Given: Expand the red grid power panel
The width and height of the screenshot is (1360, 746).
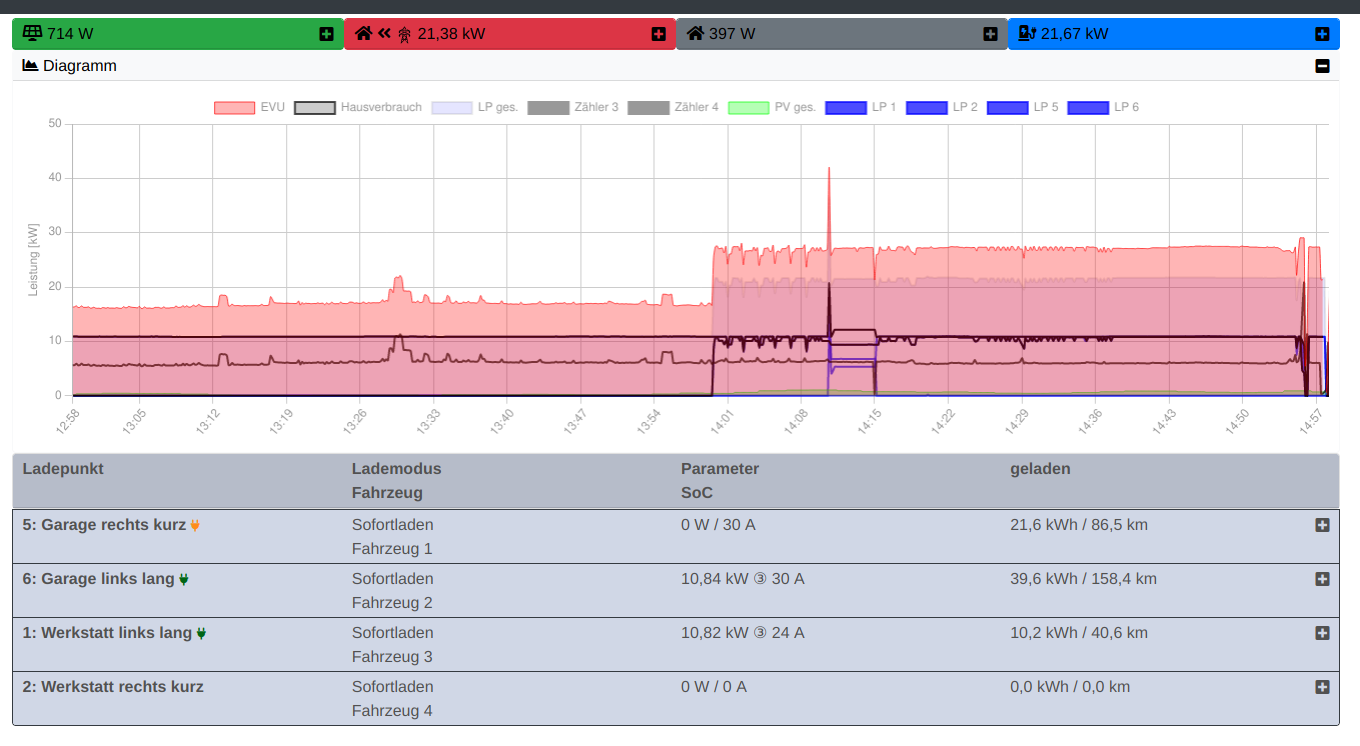Looking at the screenshot, I should coord(658,34).
